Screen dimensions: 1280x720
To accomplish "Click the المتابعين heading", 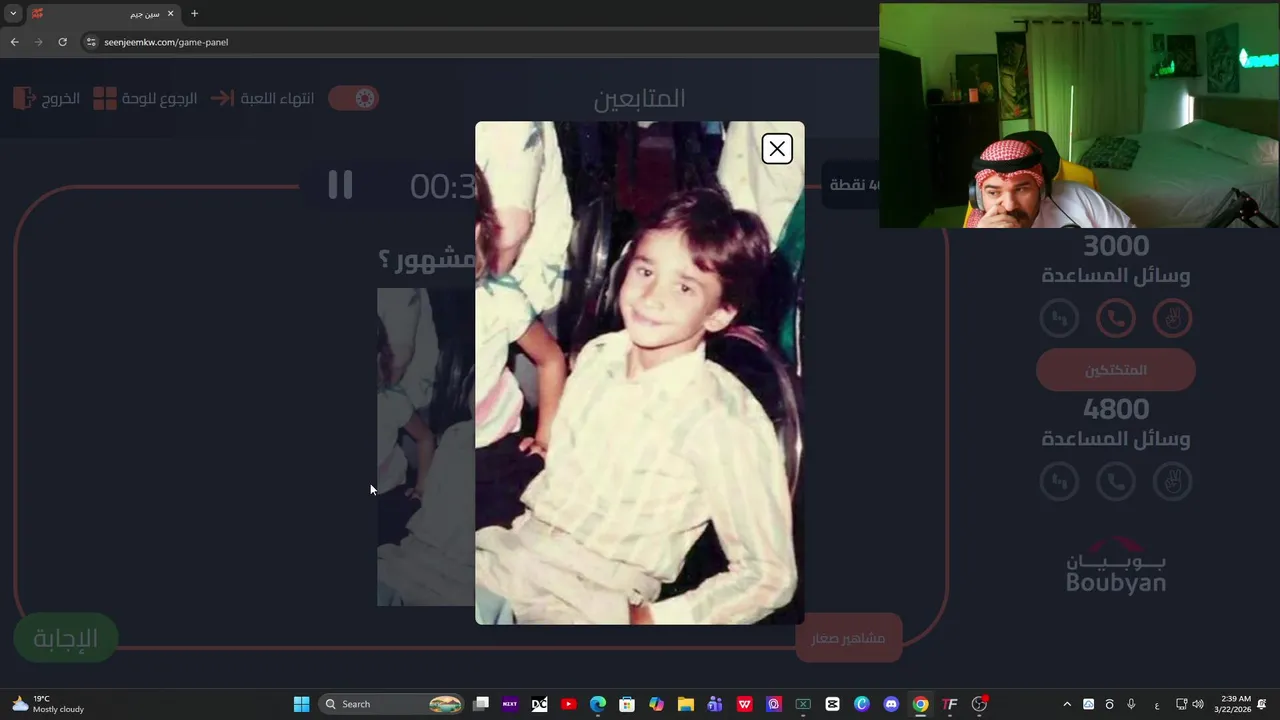I will tap(640, 99).
